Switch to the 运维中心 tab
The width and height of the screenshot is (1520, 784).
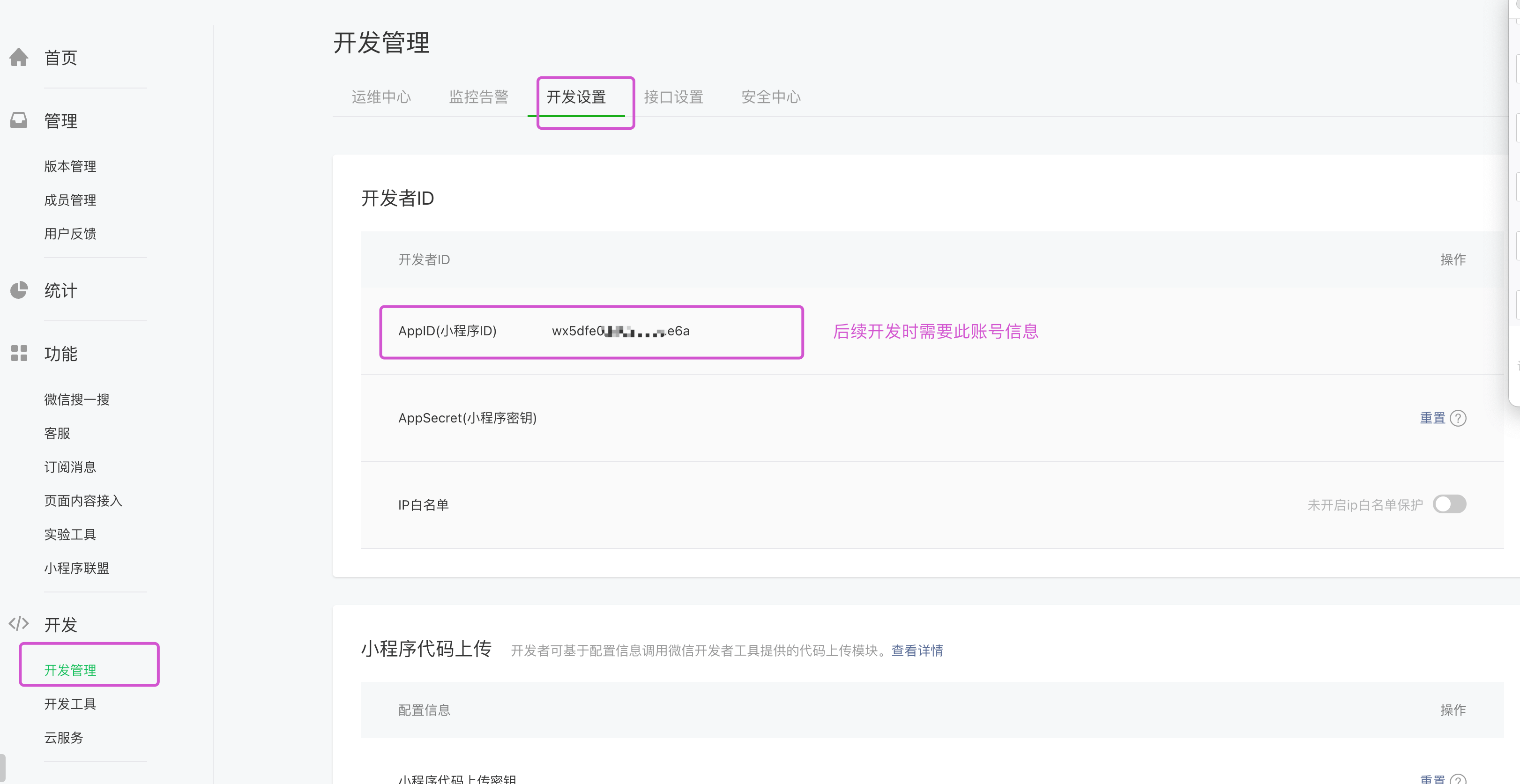381,97
